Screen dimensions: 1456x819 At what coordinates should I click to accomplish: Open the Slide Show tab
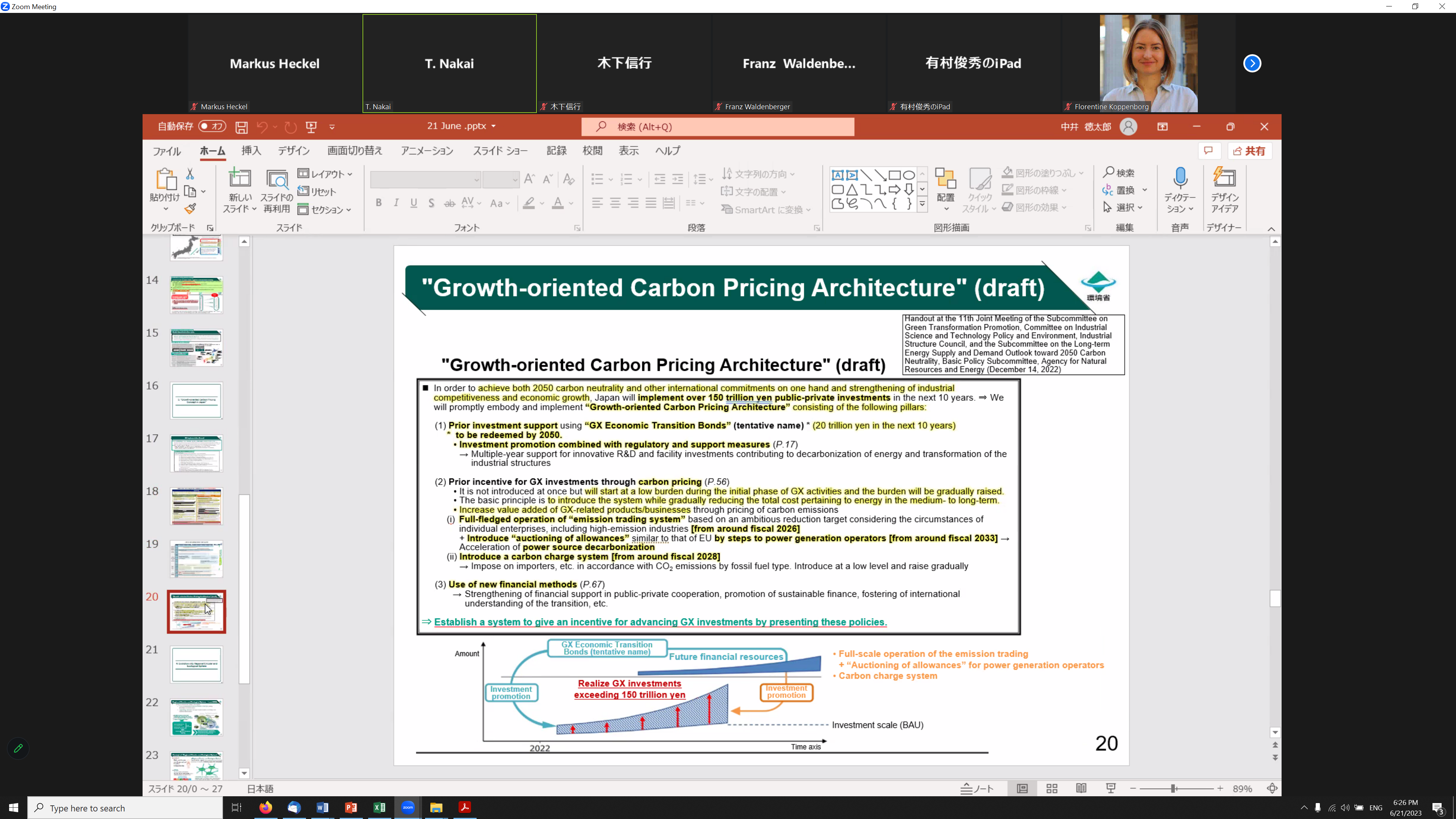(500, 151)
